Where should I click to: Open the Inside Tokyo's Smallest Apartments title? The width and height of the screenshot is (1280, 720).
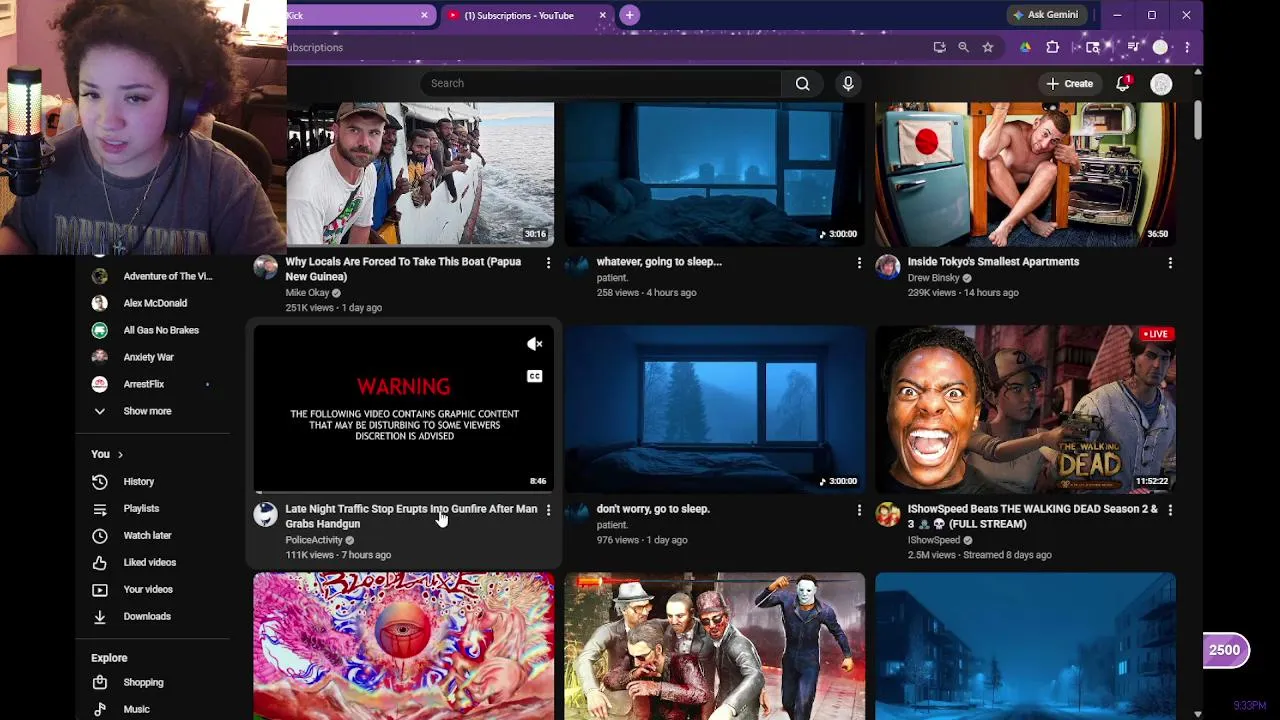(993, 262)
